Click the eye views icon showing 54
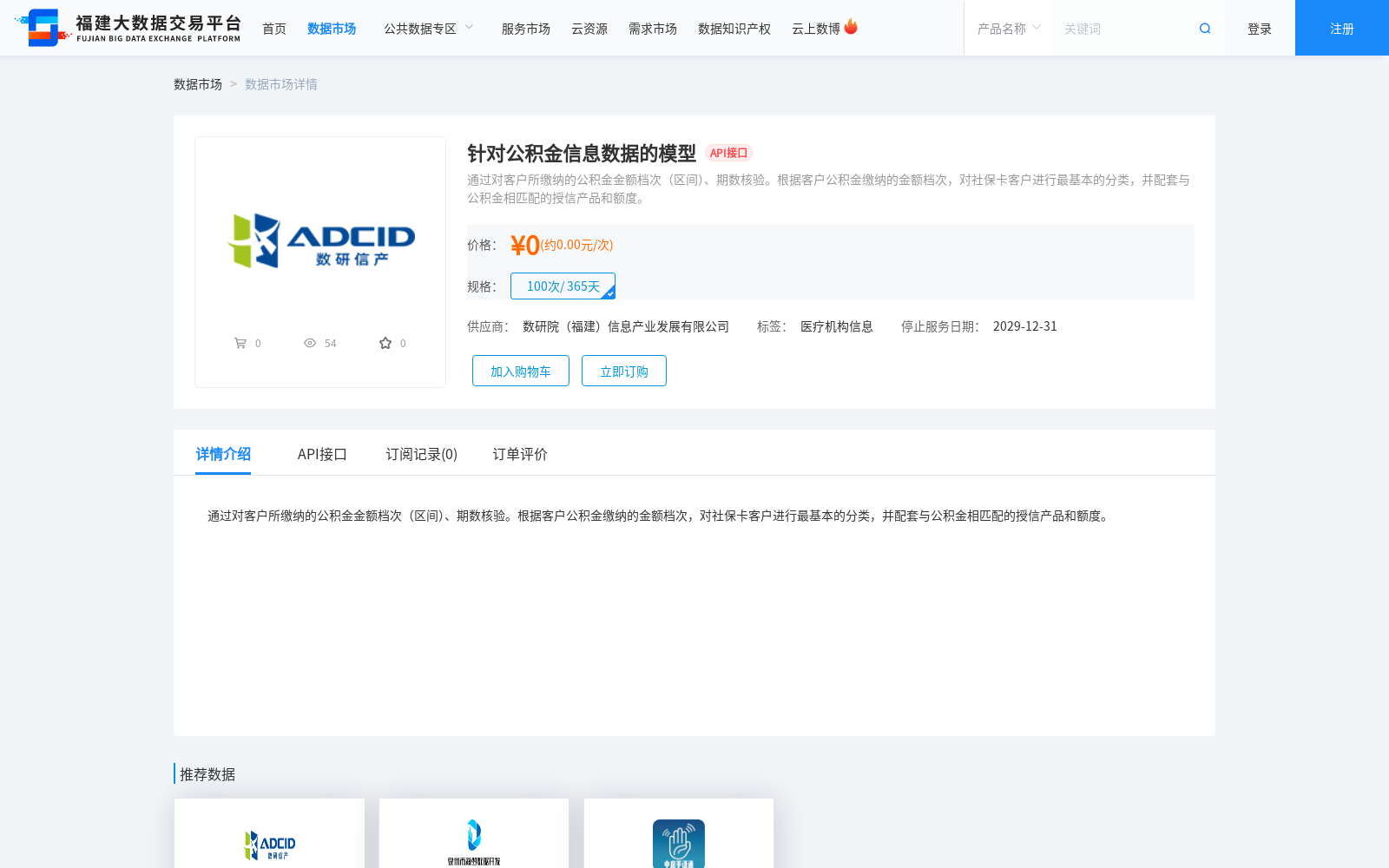The height and width of the screenshot is (868, 1389). (x=310, y=343)
